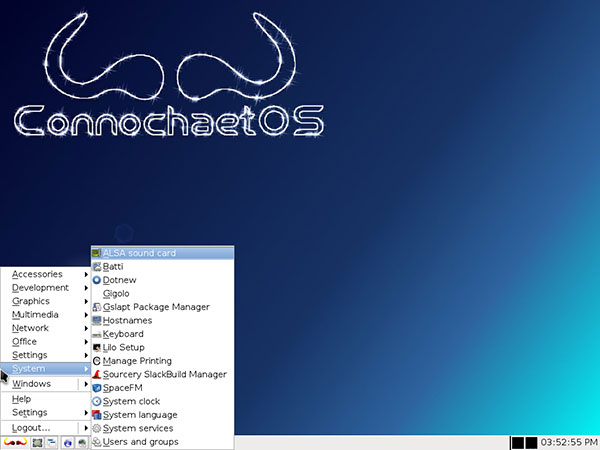Click the arrow next to Logout...
The height and width of the screenshot is (450, 600).
coord(85,428)
